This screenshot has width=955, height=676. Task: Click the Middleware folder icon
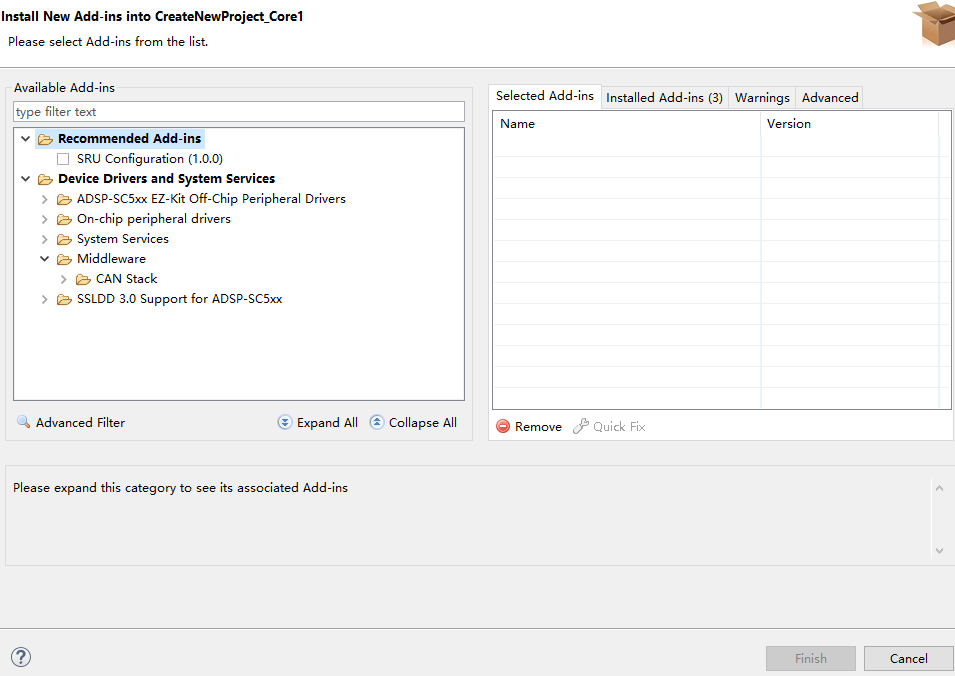63,259
